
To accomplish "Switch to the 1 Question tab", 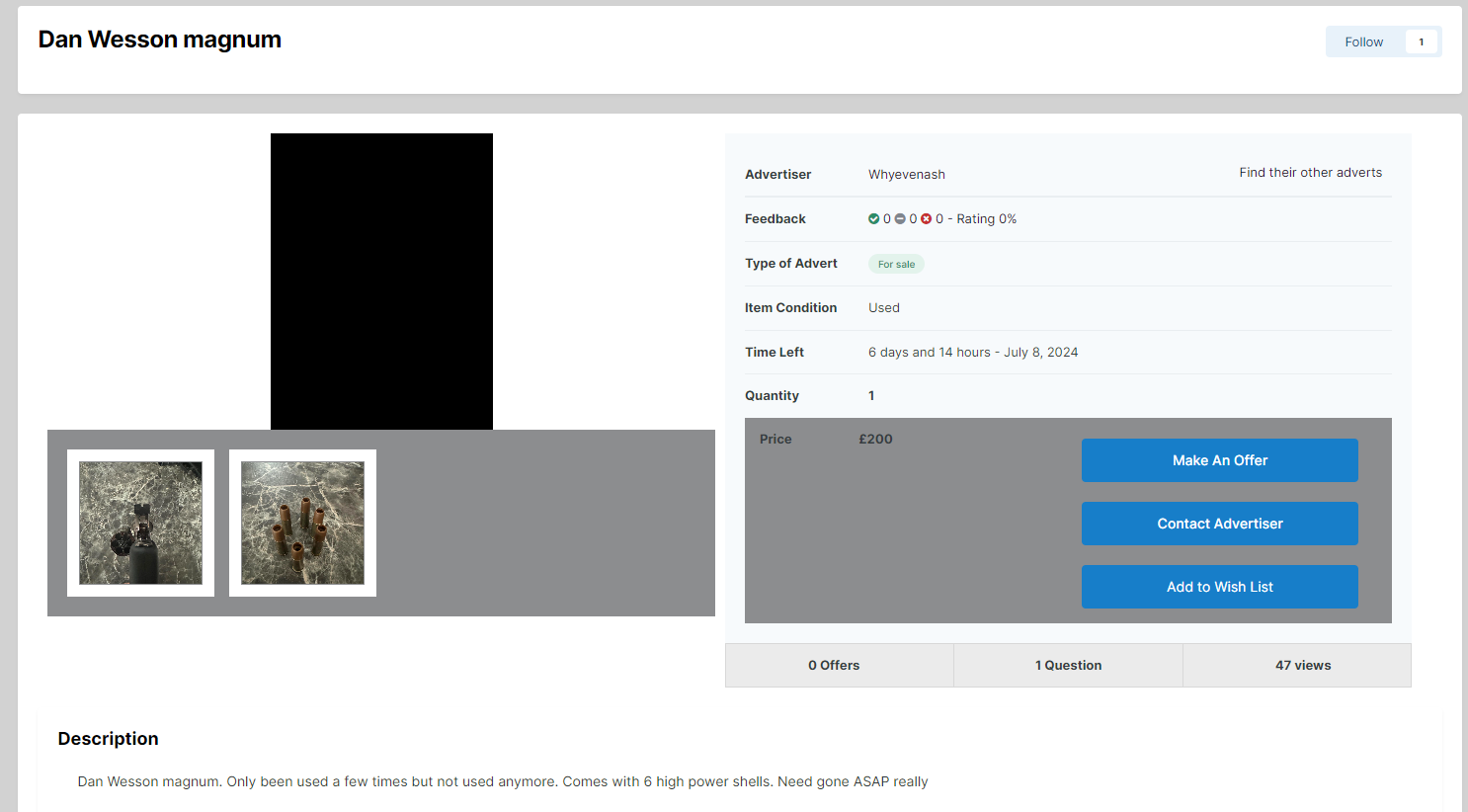I will [x=1068, y=666].
